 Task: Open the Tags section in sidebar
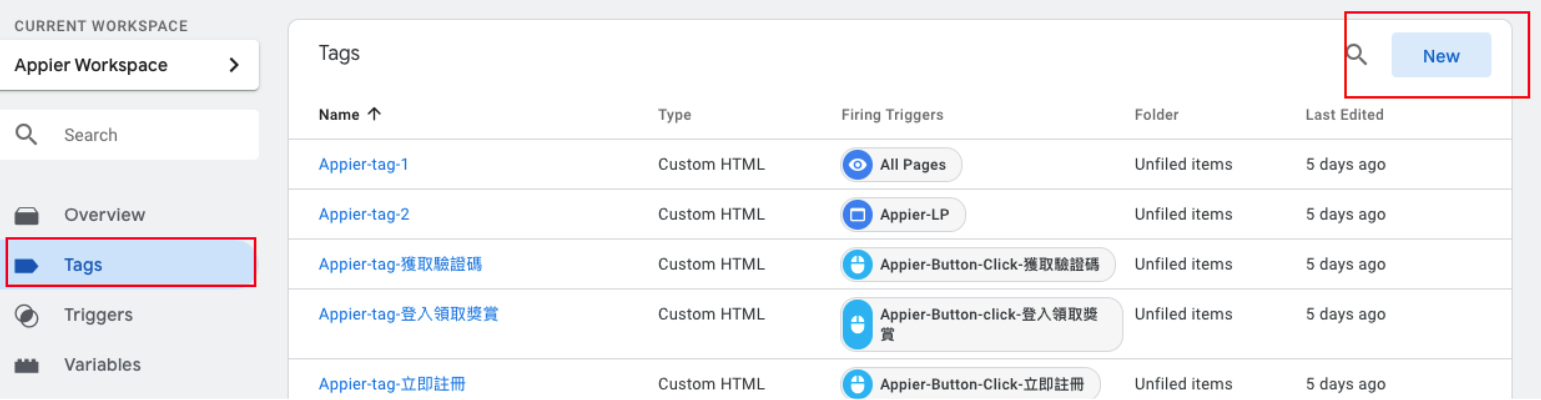pyautogui.click(x=83, y=265)
